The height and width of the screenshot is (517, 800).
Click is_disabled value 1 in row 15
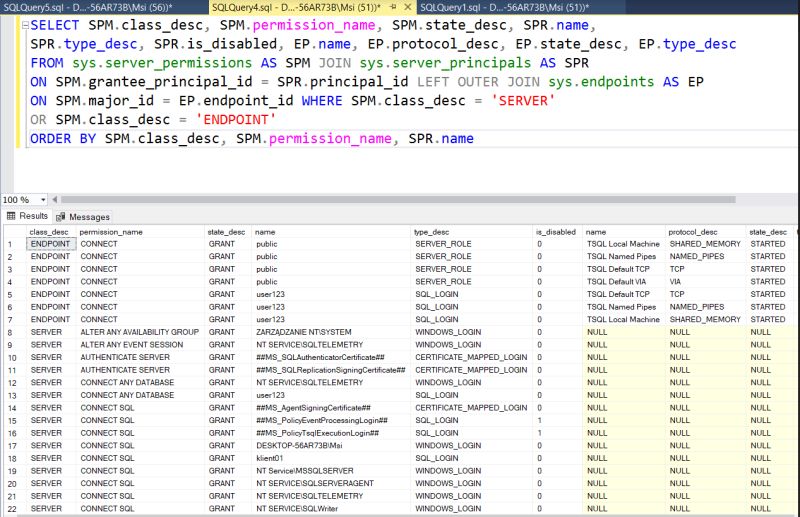[557, 421]
